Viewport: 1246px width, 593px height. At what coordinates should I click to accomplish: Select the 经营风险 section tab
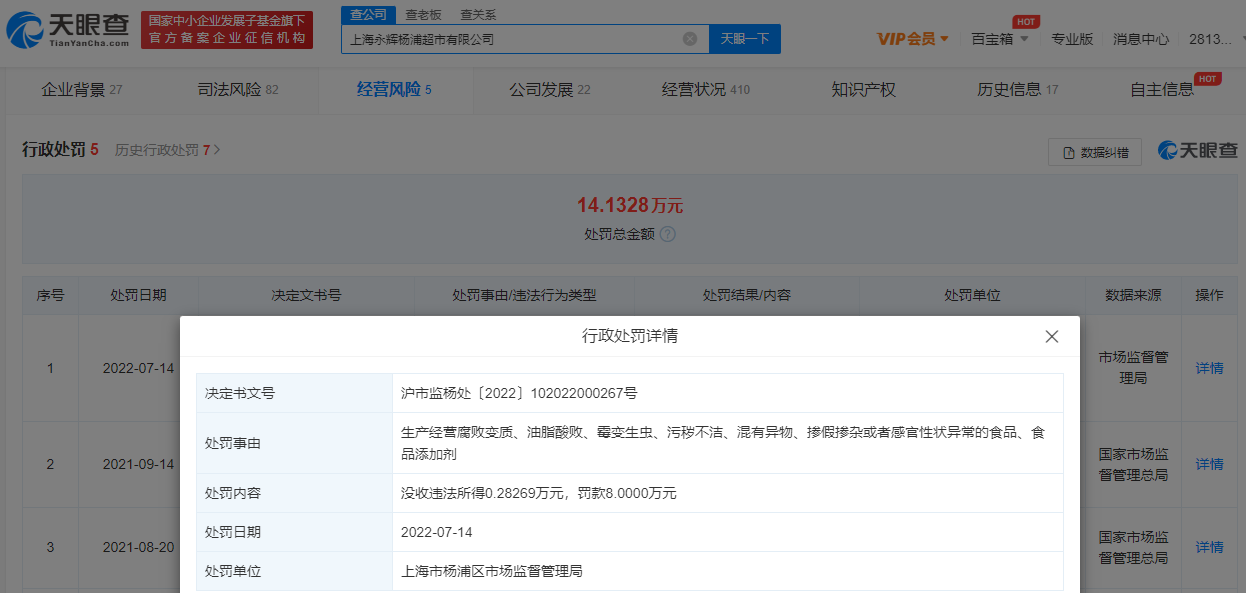pos(394,90)
